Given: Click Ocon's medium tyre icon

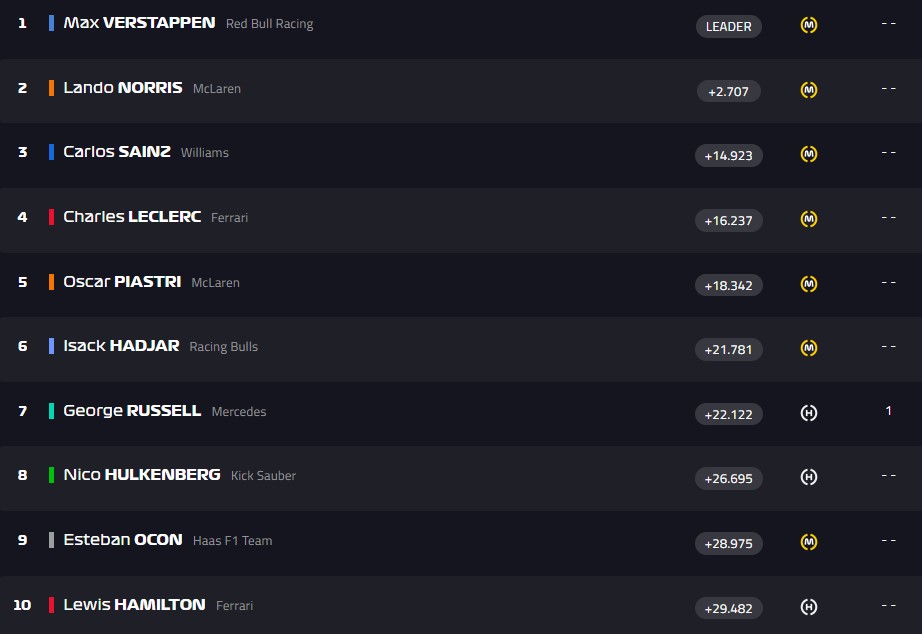Looking at the screenshot, I should click(x=809, y=542).
